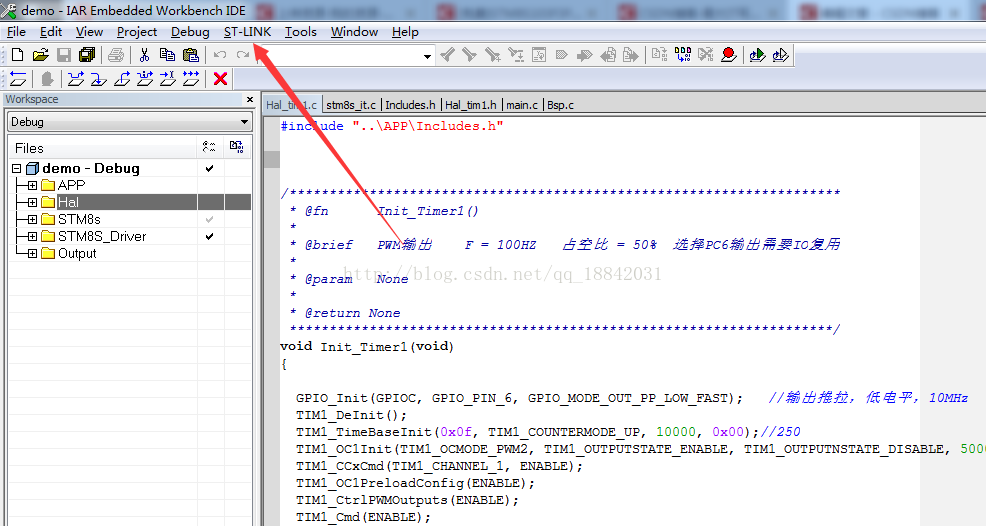This screenshot has width=986, height=526.
Task: Click the Stop Build icon
Action: 706,55
